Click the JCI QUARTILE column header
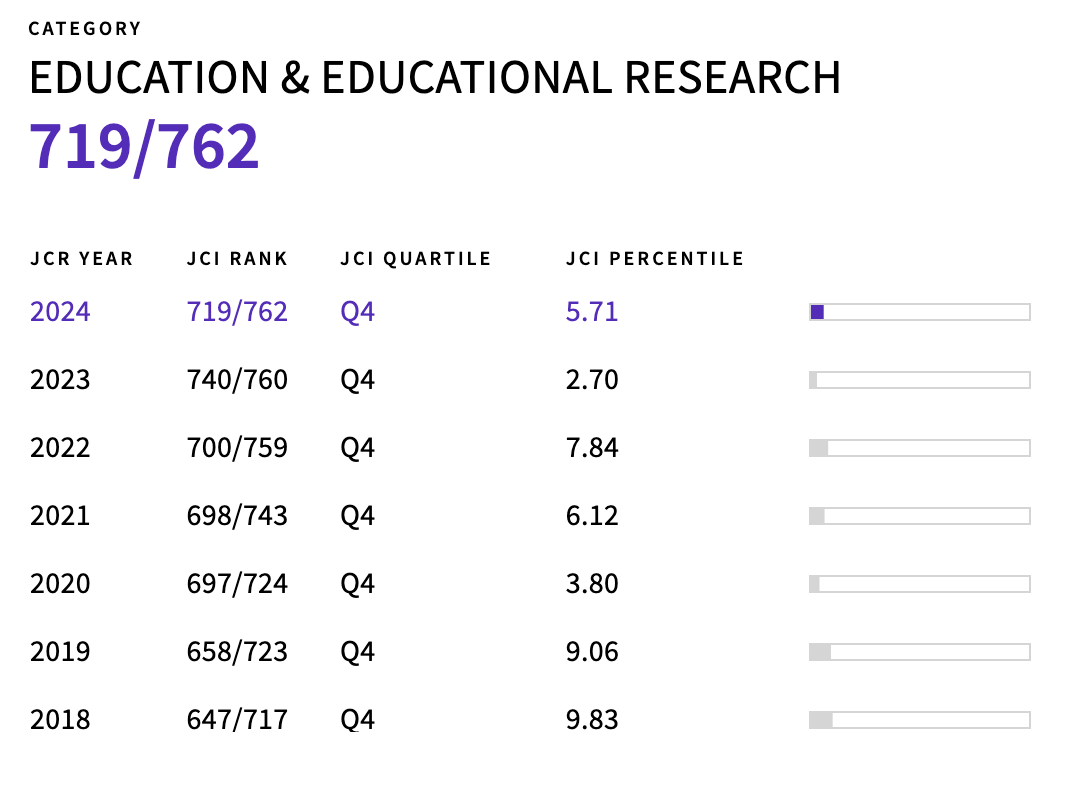The height and width of the screenshot is (792, 1078). pyautogui.click(x=415, y=259)
